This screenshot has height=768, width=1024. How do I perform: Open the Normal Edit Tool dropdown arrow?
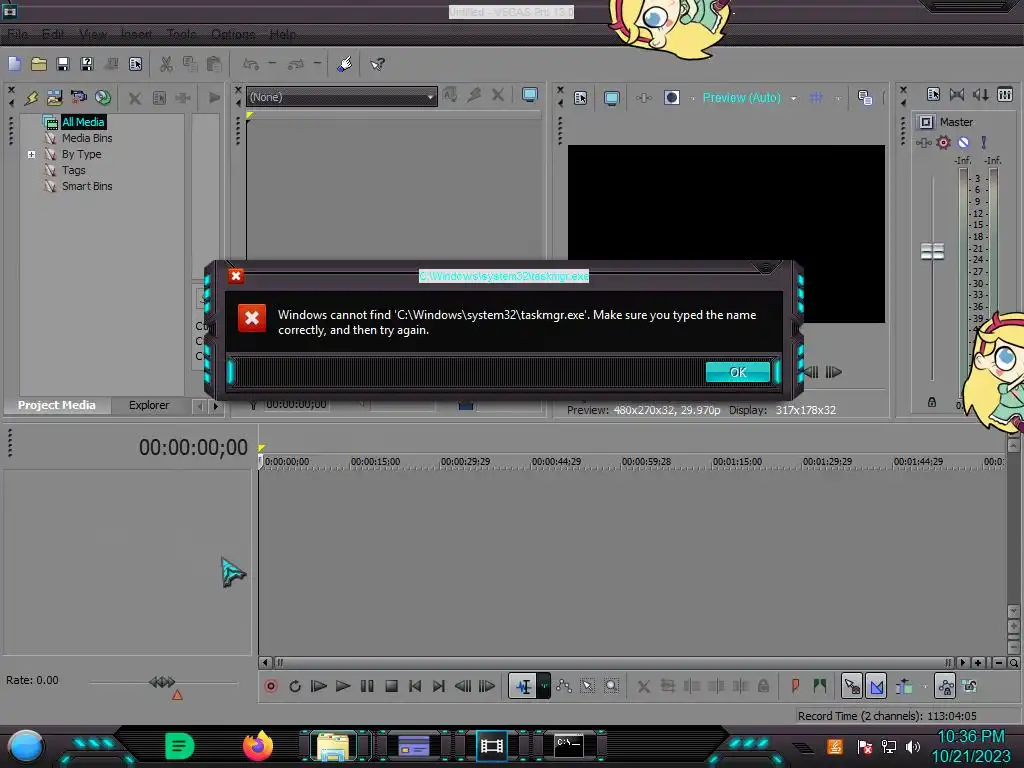click(x=544, y=686)
